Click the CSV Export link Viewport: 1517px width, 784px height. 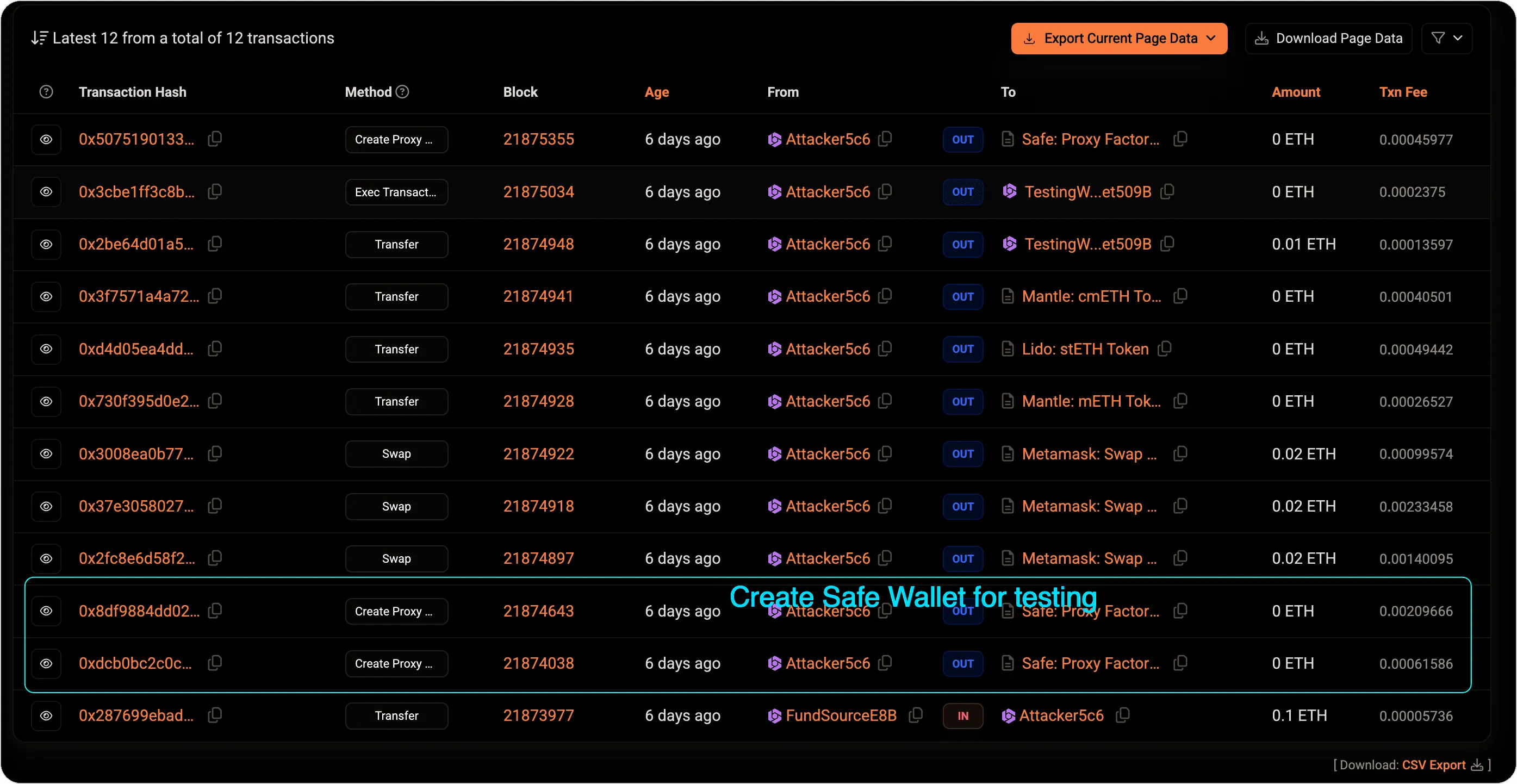[x=1434, y=765]
